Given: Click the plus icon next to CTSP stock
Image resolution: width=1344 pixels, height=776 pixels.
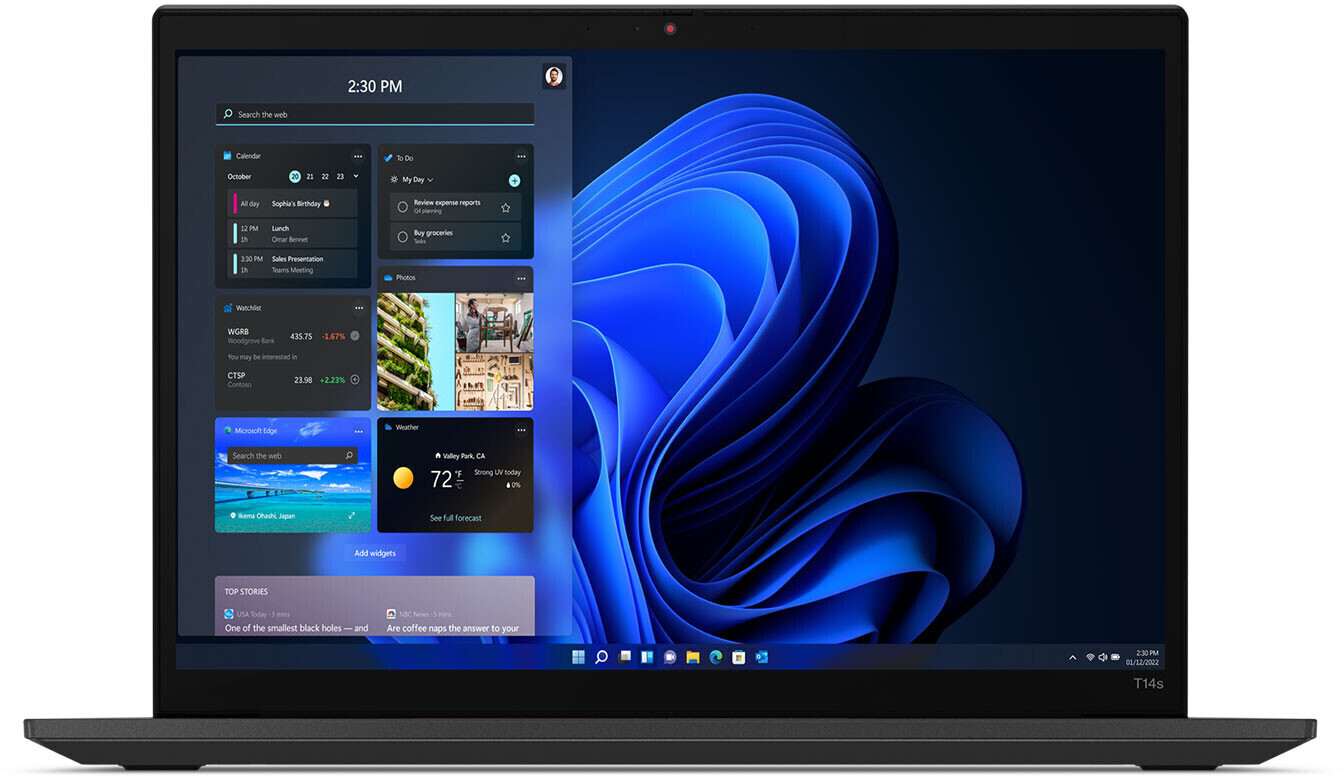Looking at the screenshot, I should [x=354, y=380].
